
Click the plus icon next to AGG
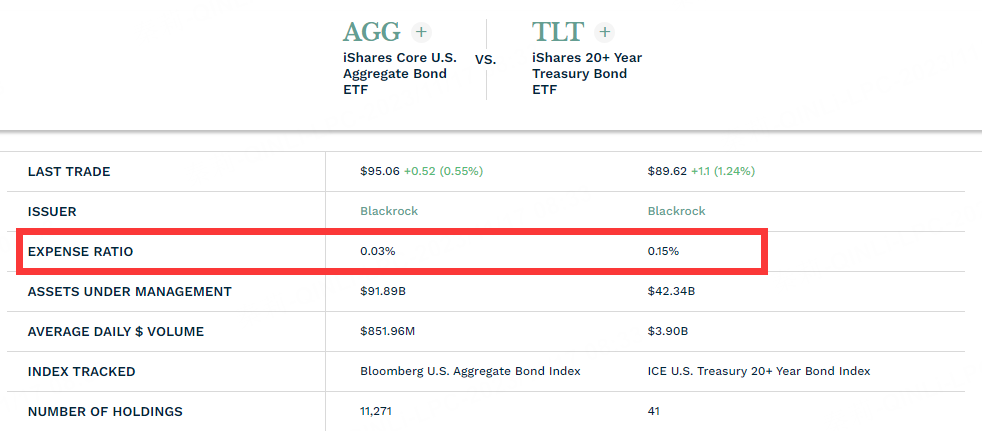click(421, 32)
